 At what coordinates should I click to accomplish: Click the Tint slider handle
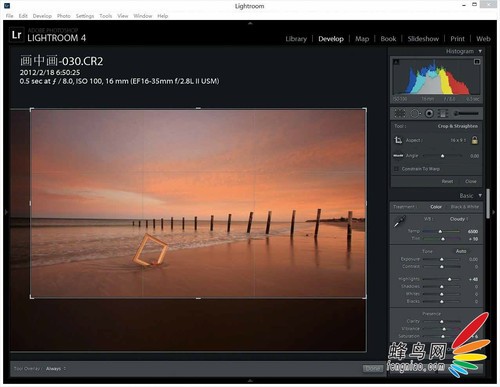pyautogui.click(x=443, y=239)
